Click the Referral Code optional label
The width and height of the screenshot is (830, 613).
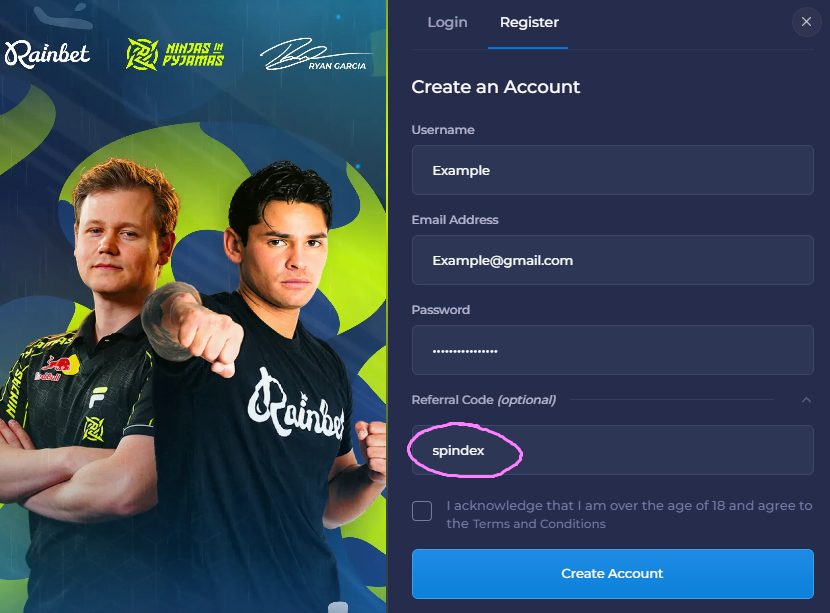(483, 399)
